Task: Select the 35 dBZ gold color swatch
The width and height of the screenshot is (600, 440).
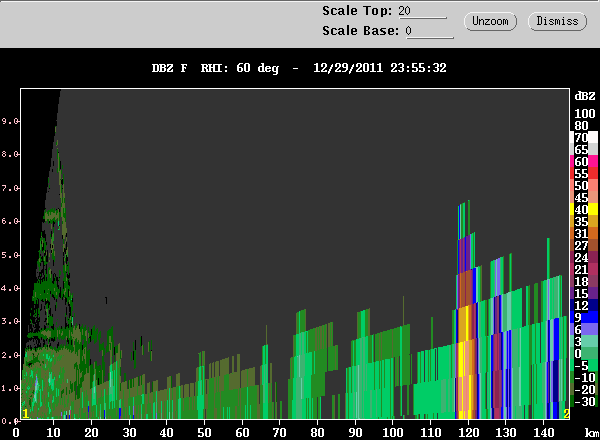Action: [593, 221]
